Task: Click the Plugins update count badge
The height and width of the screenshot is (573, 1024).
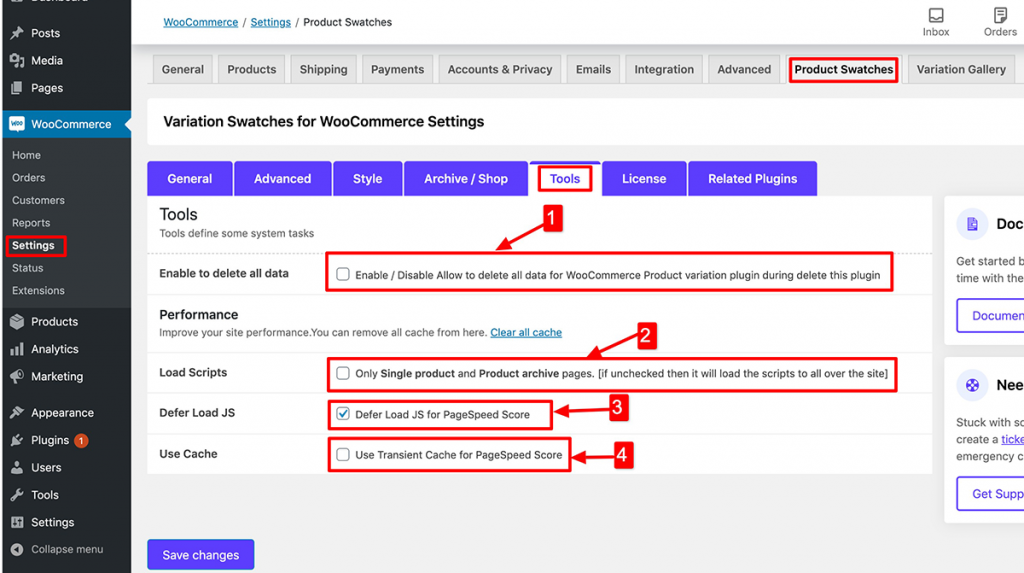Action: point(80,441)
